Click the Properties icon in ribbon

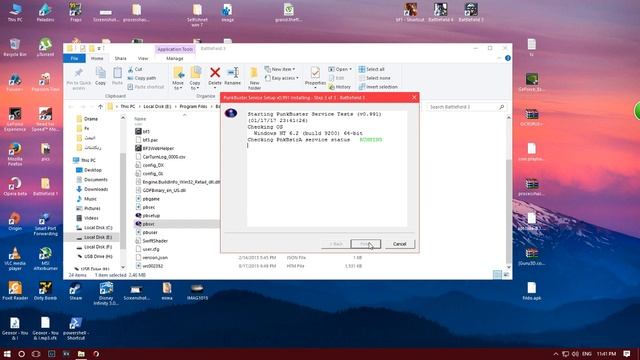315,73
